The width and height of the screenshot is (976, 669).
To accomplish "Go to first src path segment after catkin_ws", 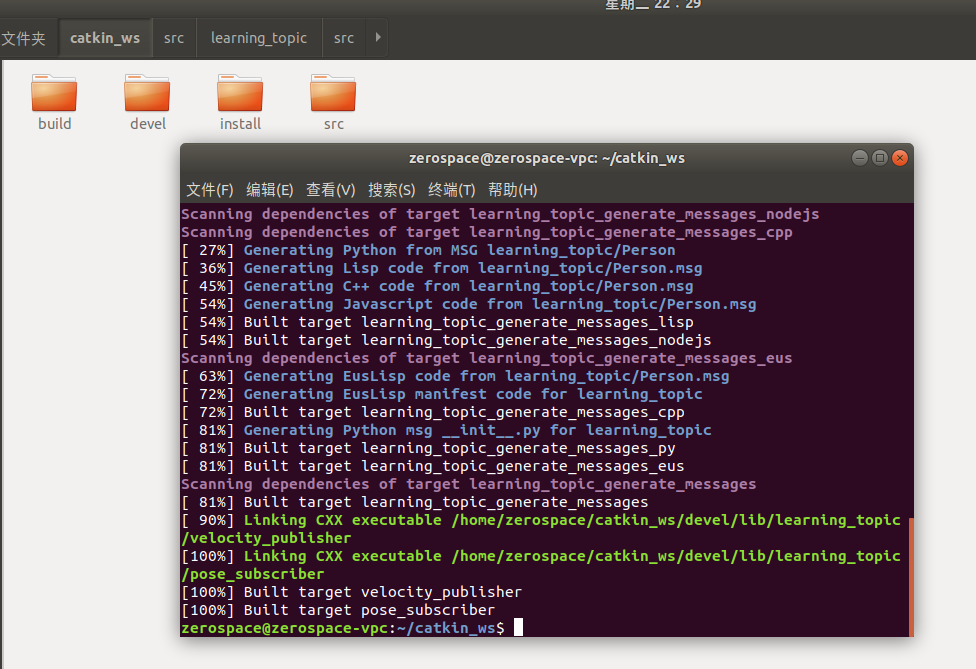I will (x=174, y=38).
